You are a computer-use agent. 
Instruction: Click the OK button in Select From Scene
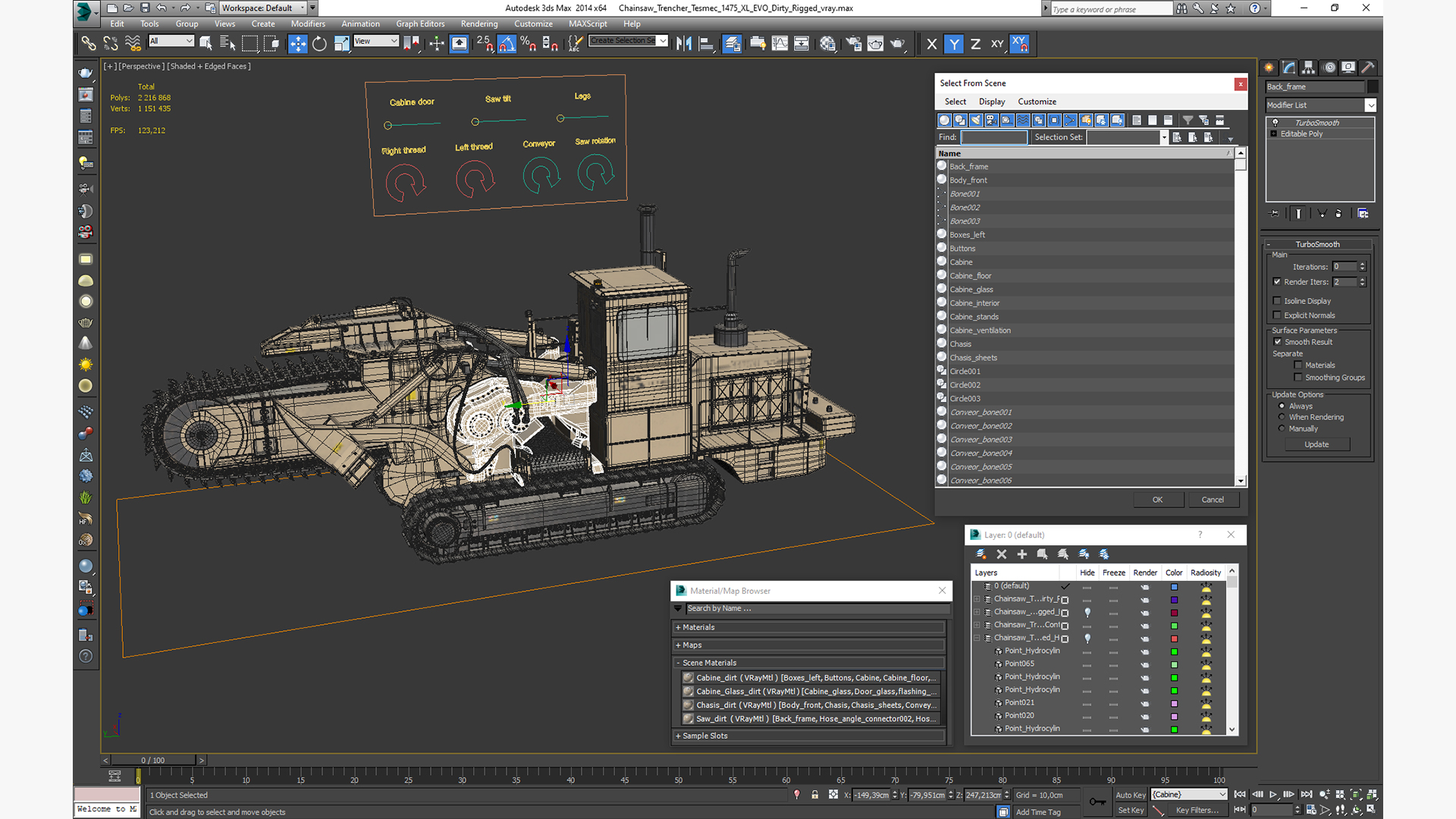click(x=1157, y=500)
